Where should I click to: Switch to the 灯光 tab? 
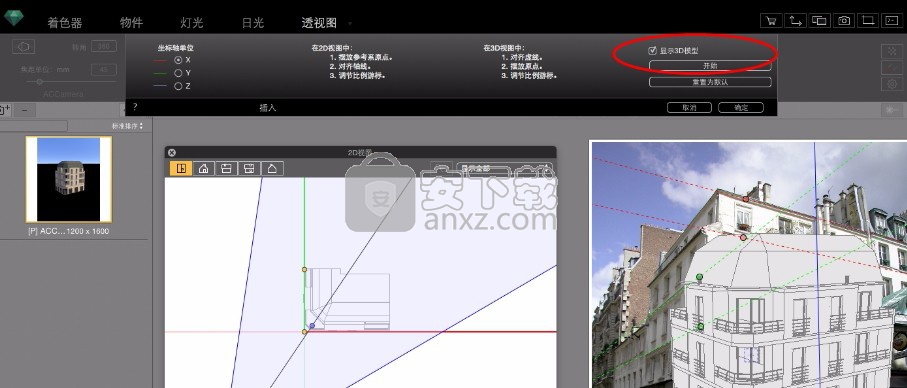(x=191, y=23)
